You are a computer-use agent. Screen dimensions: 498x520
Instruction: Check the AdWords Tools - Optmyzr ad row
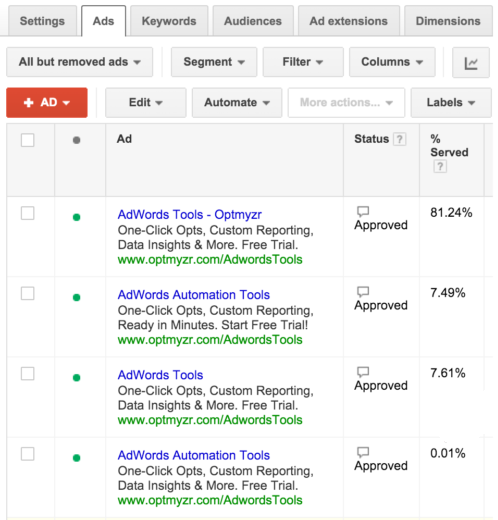point(27,213)
